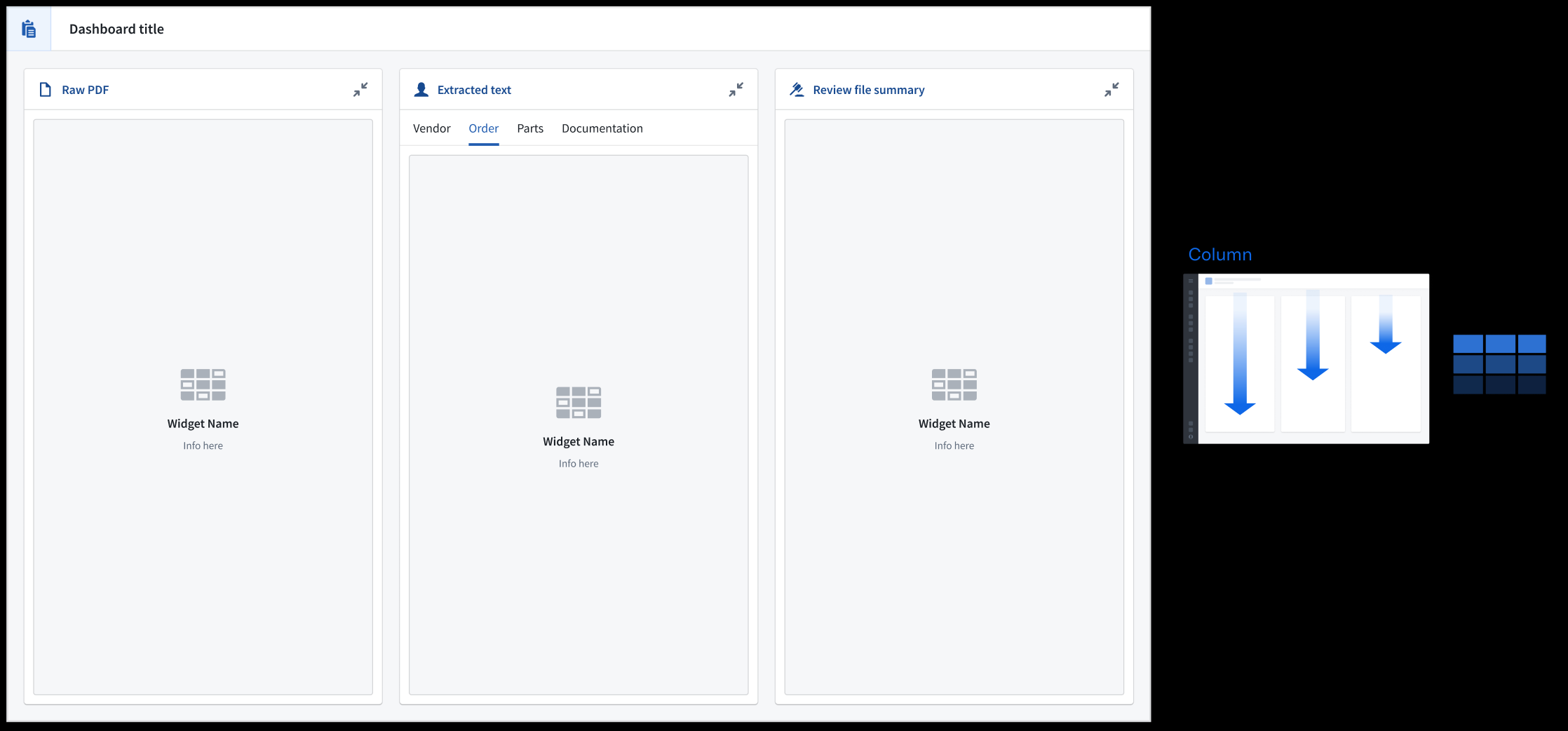The height and width of the screenshot is (731, 1568).
Task: Go to the Documentation tab
Action: pos(602,128)
